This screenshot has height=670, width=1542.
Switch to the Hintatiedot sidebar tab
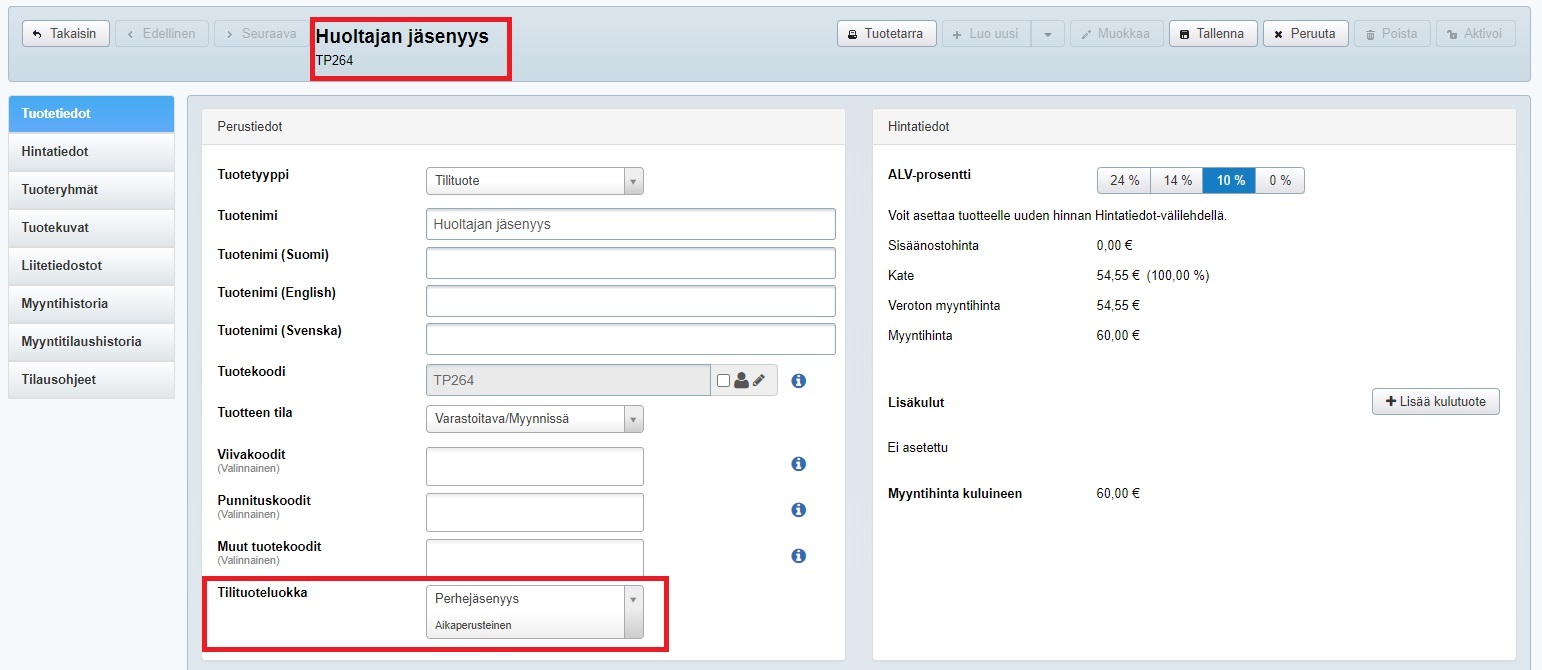point(91,152)
